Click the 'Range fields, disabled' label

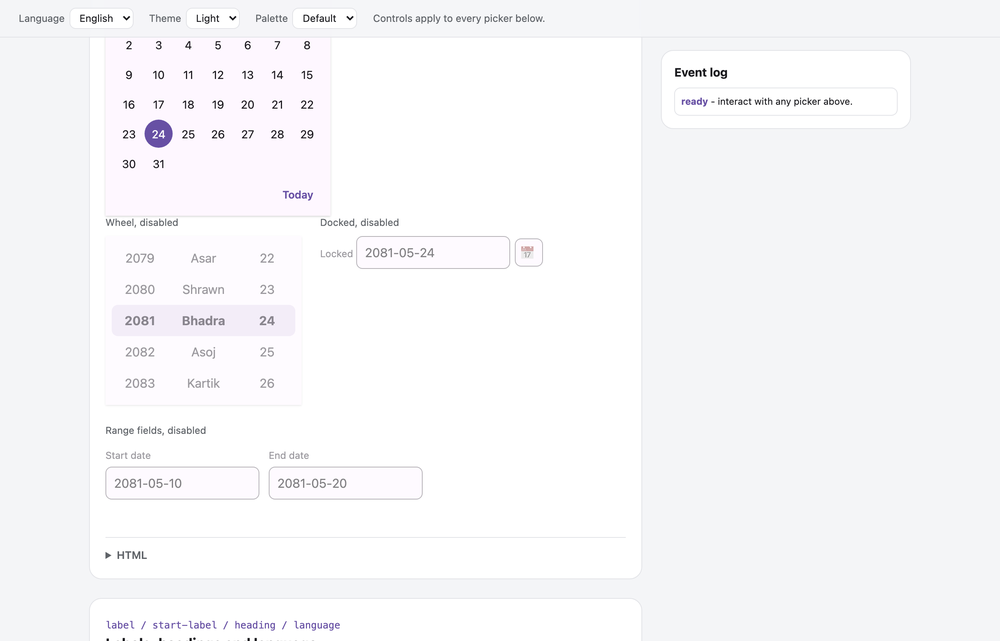pyautogui.click(x=156, y=431)
